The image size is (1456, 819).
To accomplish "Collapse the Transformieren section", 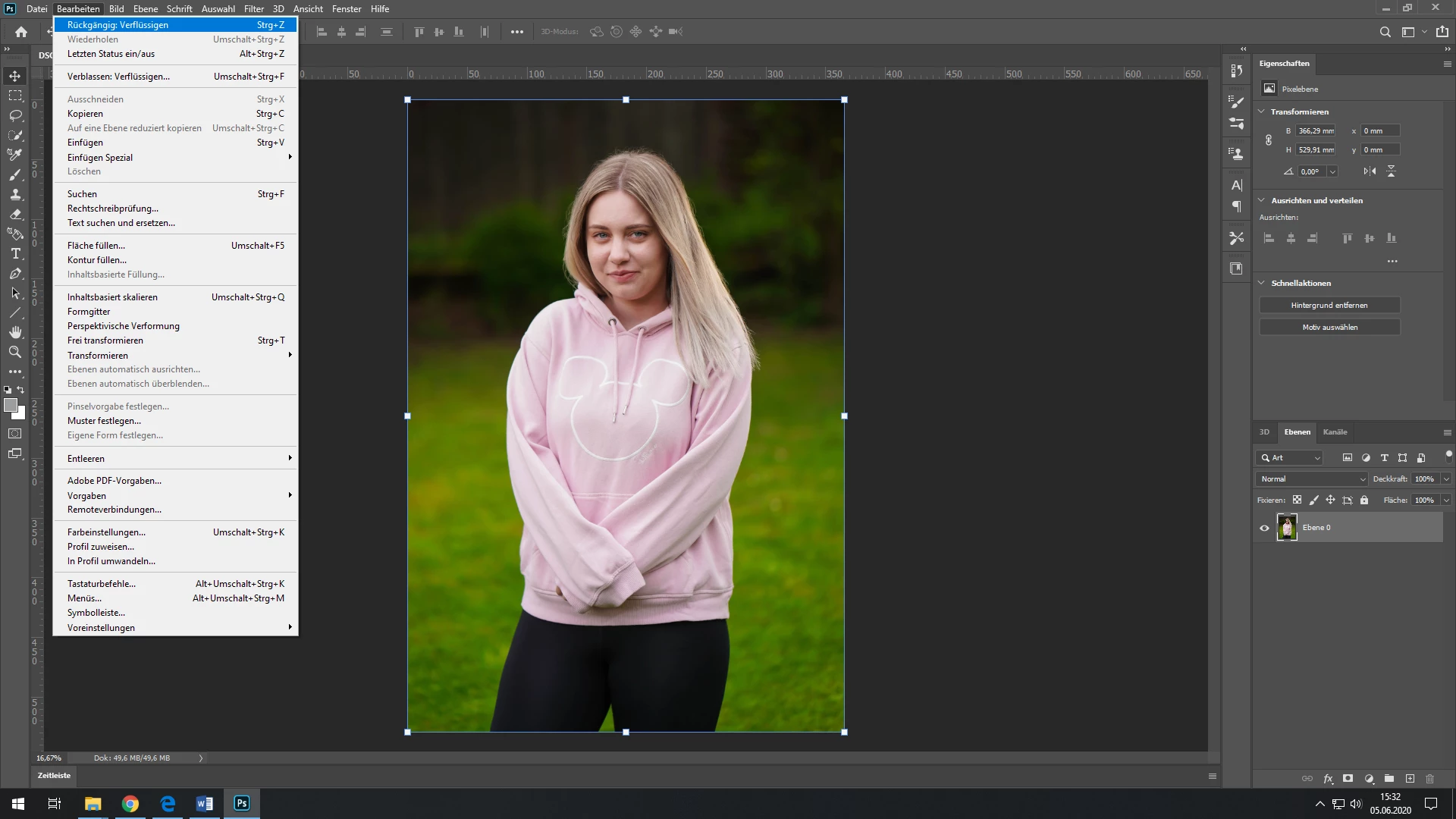I will click(1262, 111).
